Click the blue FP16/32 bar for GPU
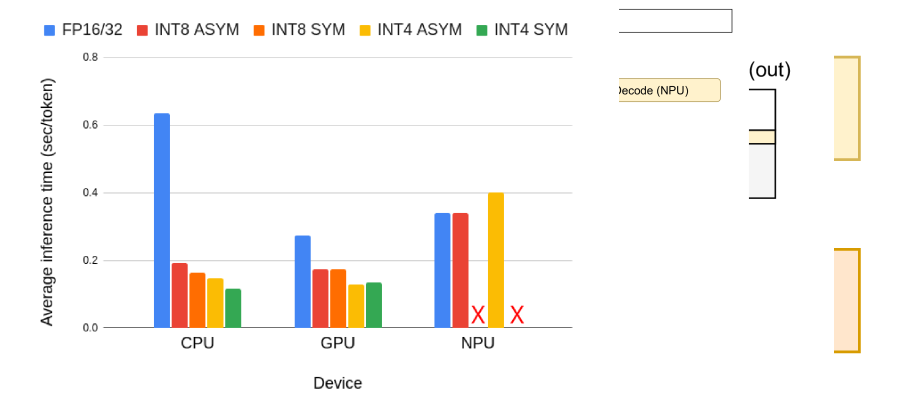This screenshot has height=412, width=900. (302, 281)
